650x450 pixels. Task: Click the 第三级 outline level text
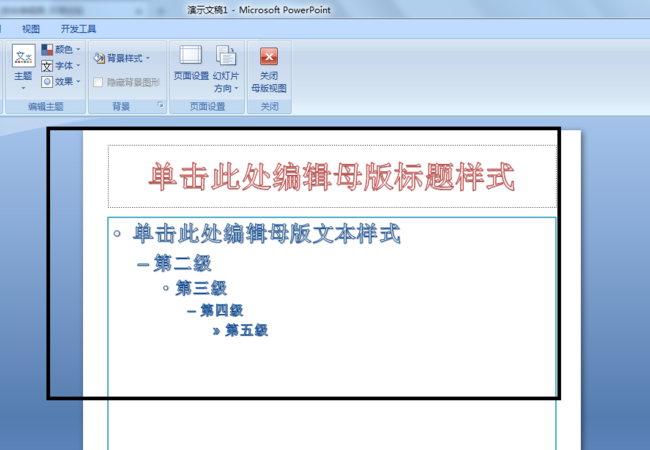[x=201, y=288]
